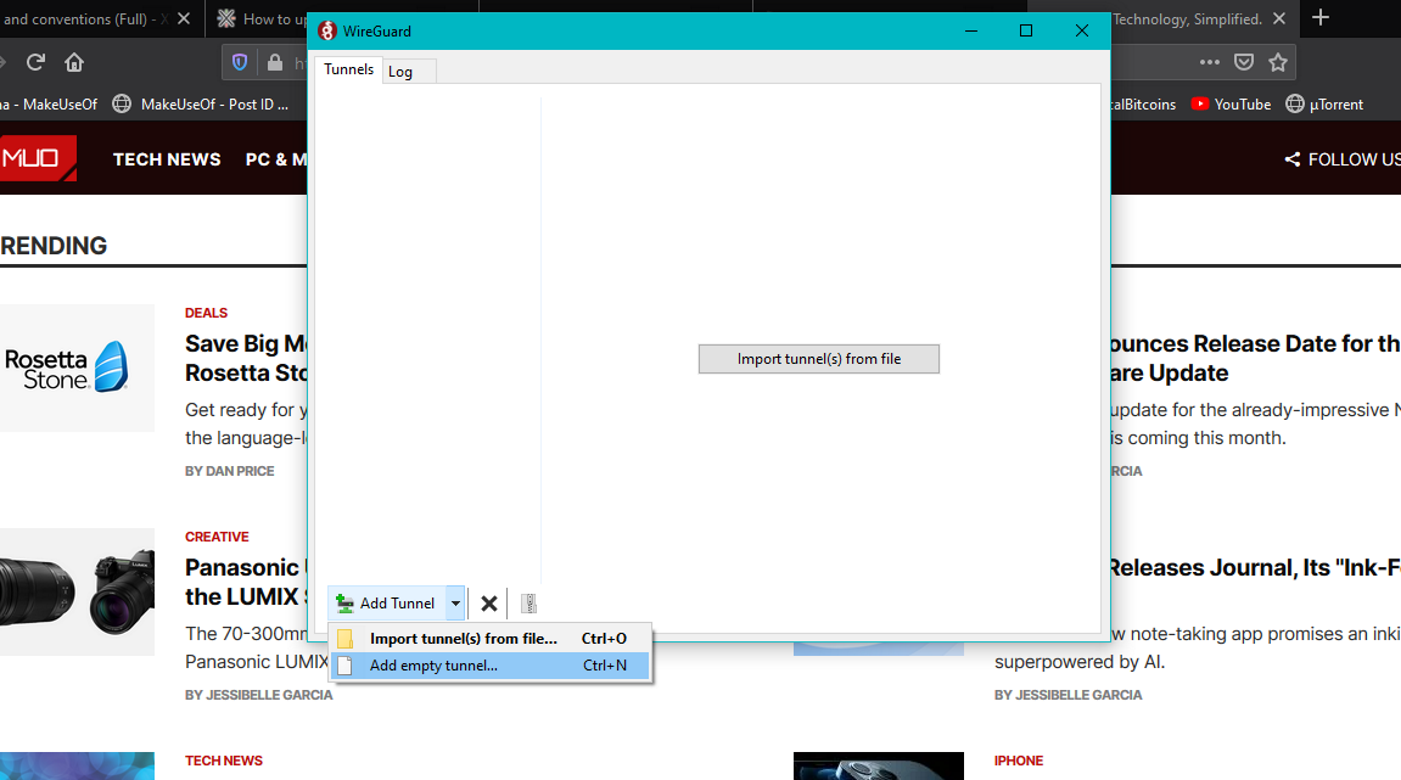Reload the browser page
1401x780 pixels.
click(x=36, y=62)
